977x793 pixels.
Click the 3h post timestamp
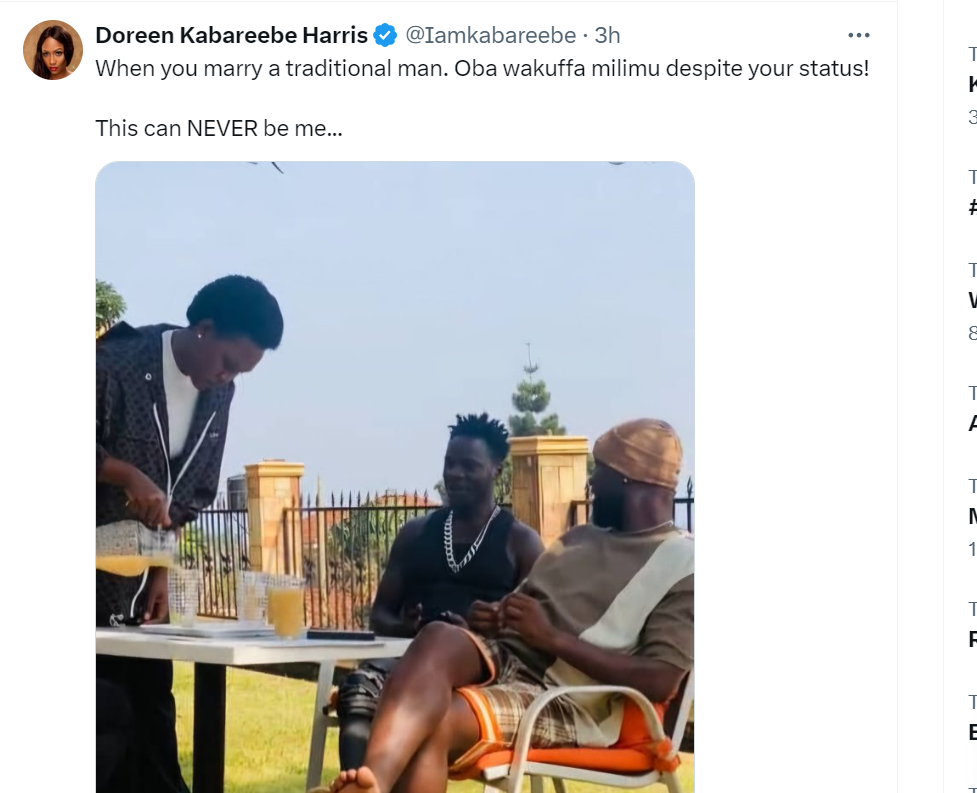(x=607, y=36)
